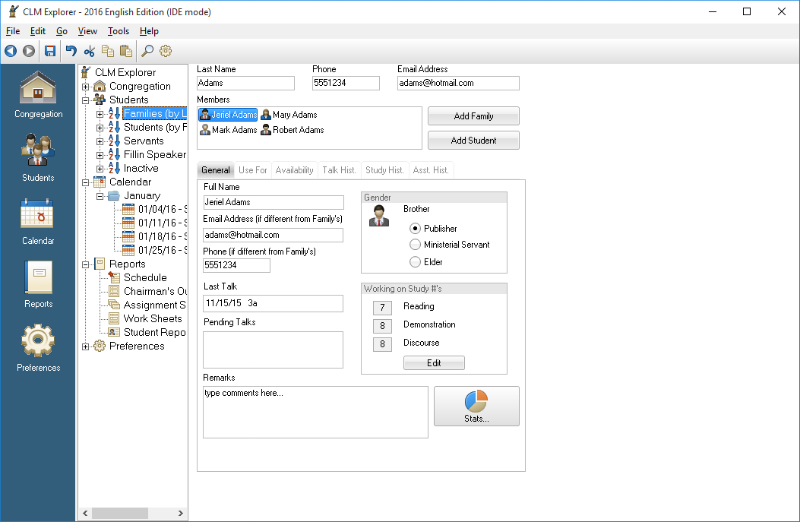Expand the Inactive tree node
Viewport: 800px width, 522px height.
tap(100, 168)
